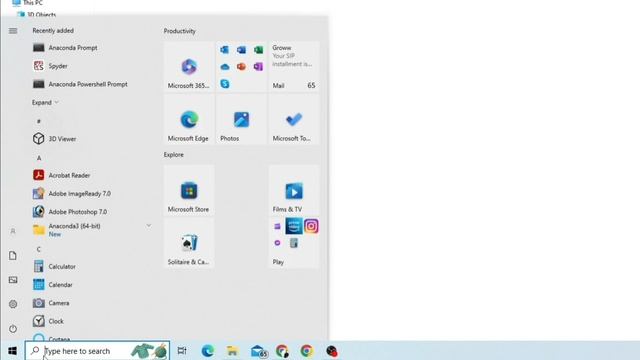Image resolution: width=640 pixels, height=360 pixels.
Task: Jump to letter A section header
Action: tap(39, 158)
